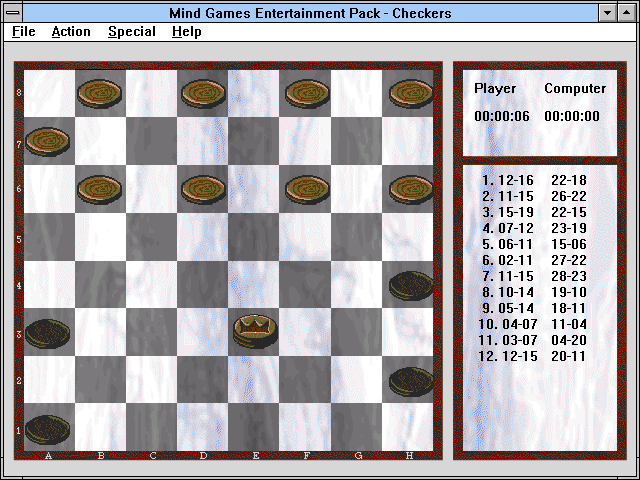Image resolution: width=640 pixels, height=480 pixels.
Task: Click the light checker on B6
Action: (99, 189)
